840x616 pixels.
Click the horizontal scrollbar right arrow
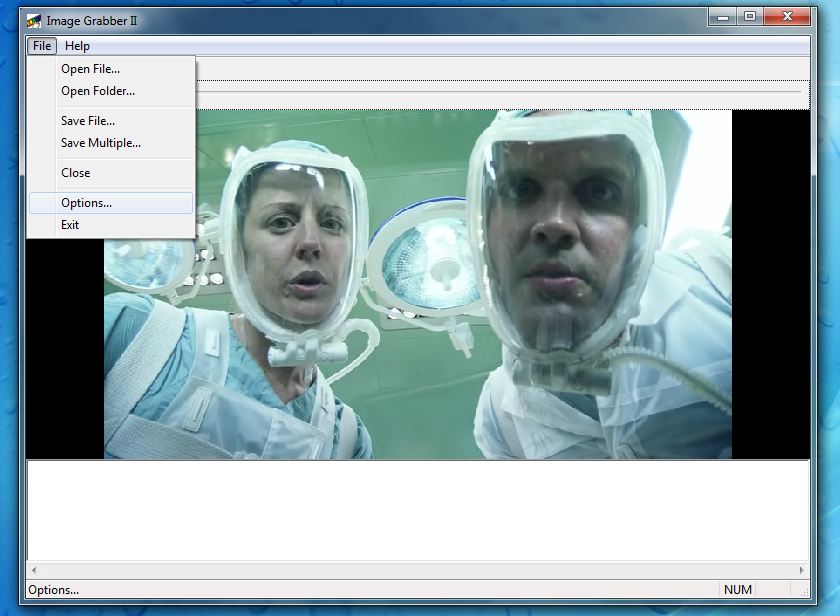pyautogui.click(x=801, y=570)
